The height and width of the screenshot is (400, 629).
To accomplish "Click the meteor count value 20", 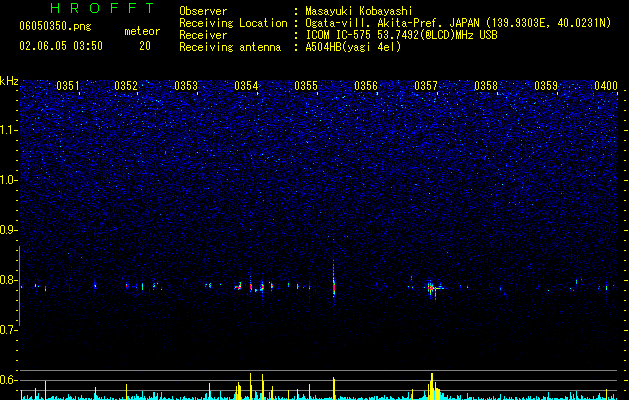I will tap(145, 46).
